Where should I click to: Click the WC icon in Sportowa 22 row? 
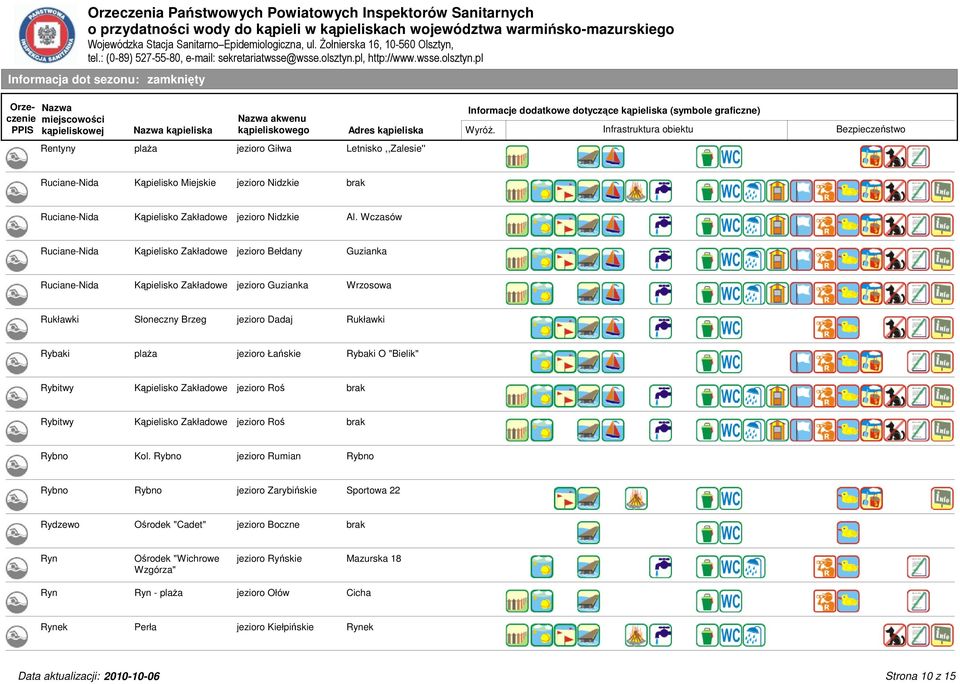pyautogui.click(x=730, y=498)
